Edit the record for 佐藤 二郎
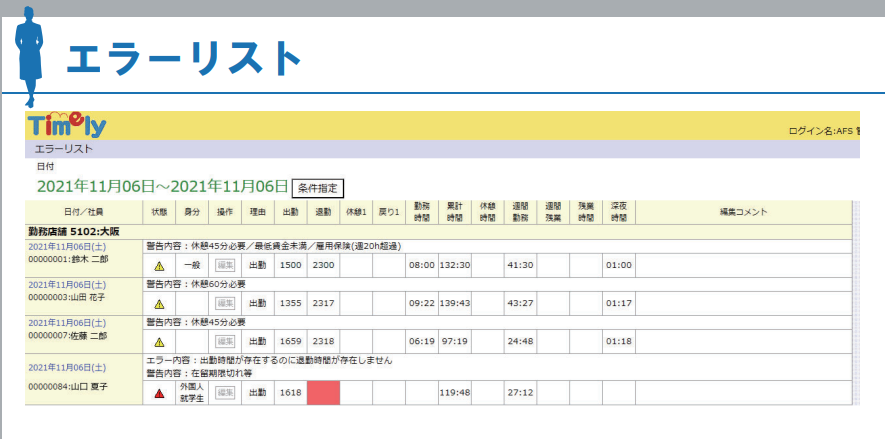The width and height of the screenshot is (885, 439). click(x=225, y=342)
